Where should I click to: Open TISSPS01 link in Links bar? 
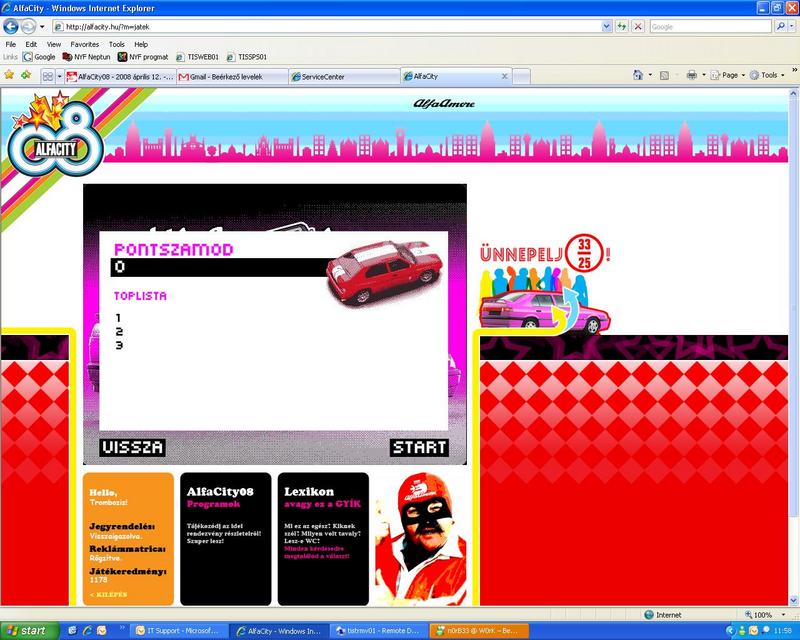(247, 57)
